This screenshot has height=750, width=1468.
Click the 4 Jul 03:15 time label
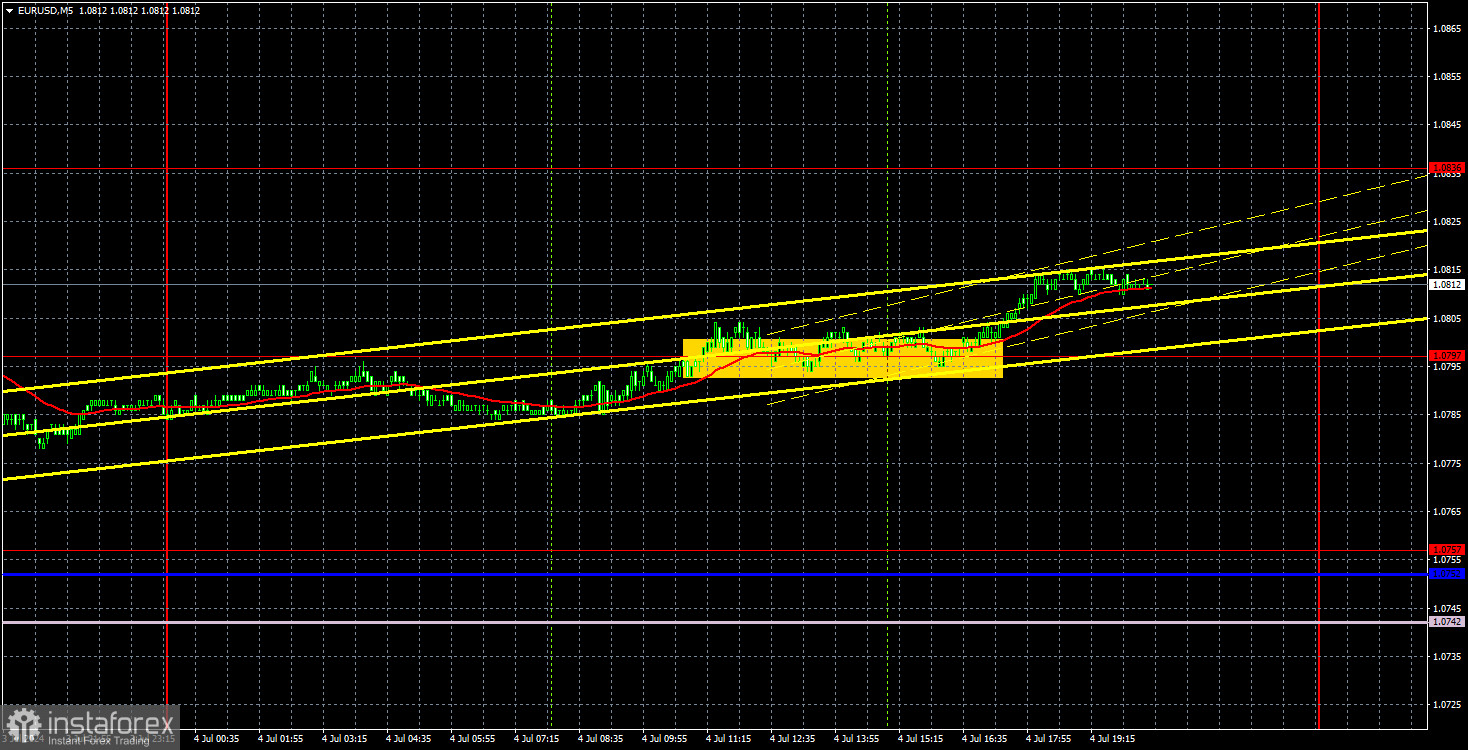pos(345,739)
